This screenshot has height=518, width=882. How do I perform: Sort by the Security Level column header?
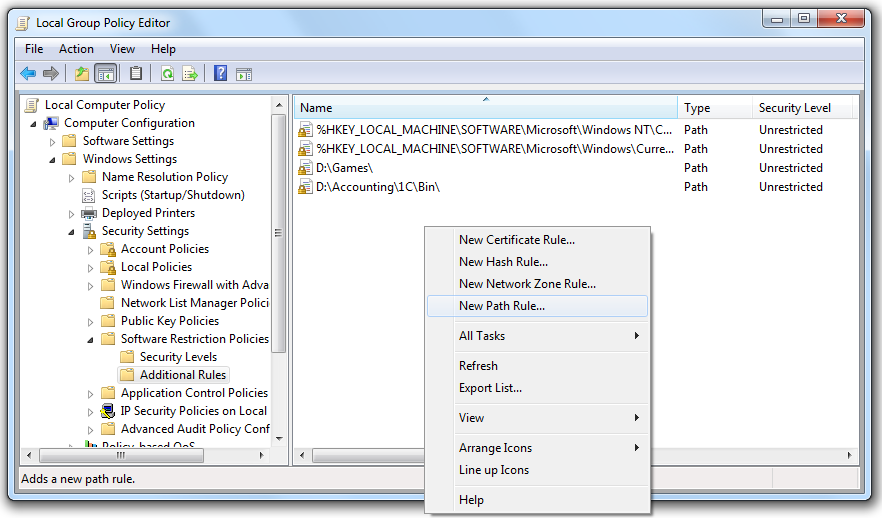click(803, 107)
